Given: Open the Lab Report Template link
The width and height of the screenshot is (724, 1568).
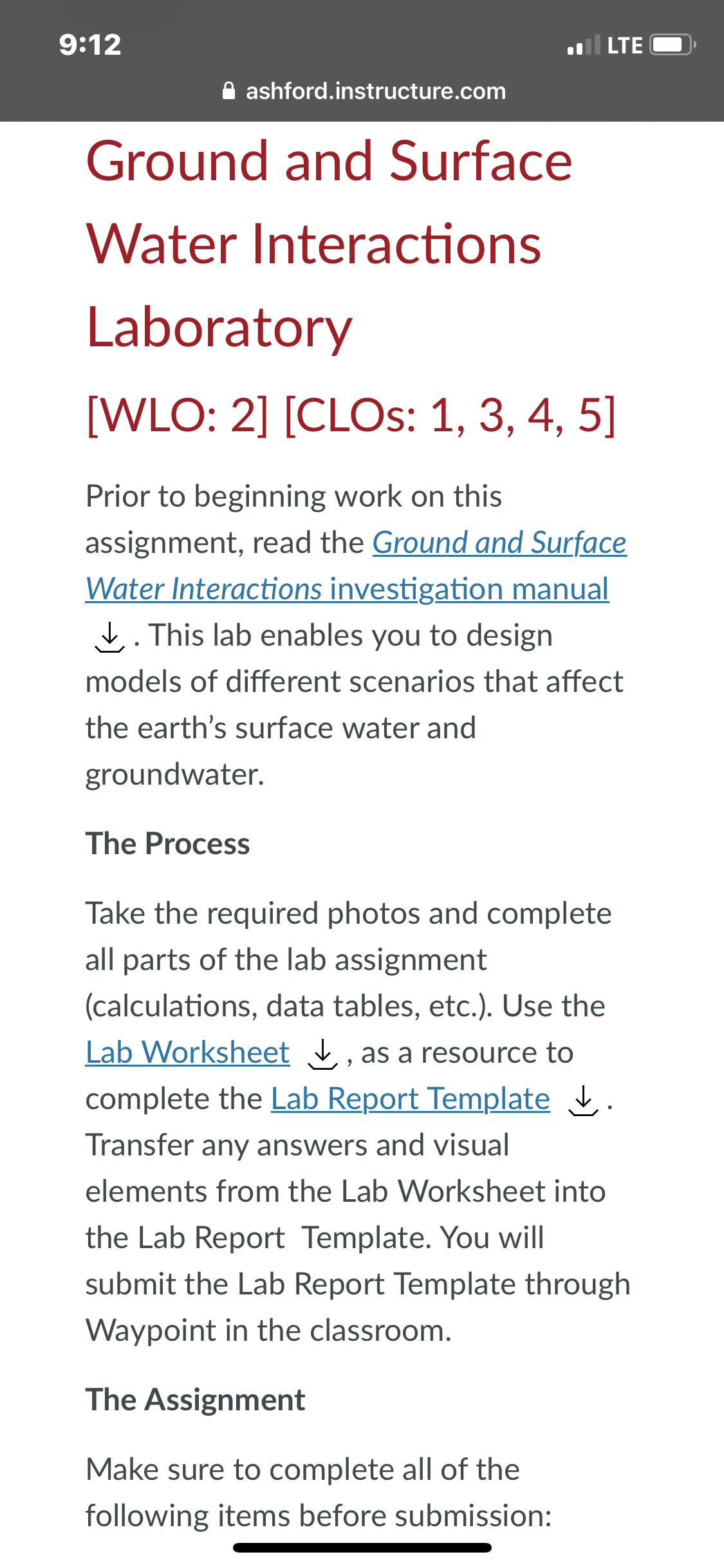Looking at the screenshot, I should coord(411,1099).
